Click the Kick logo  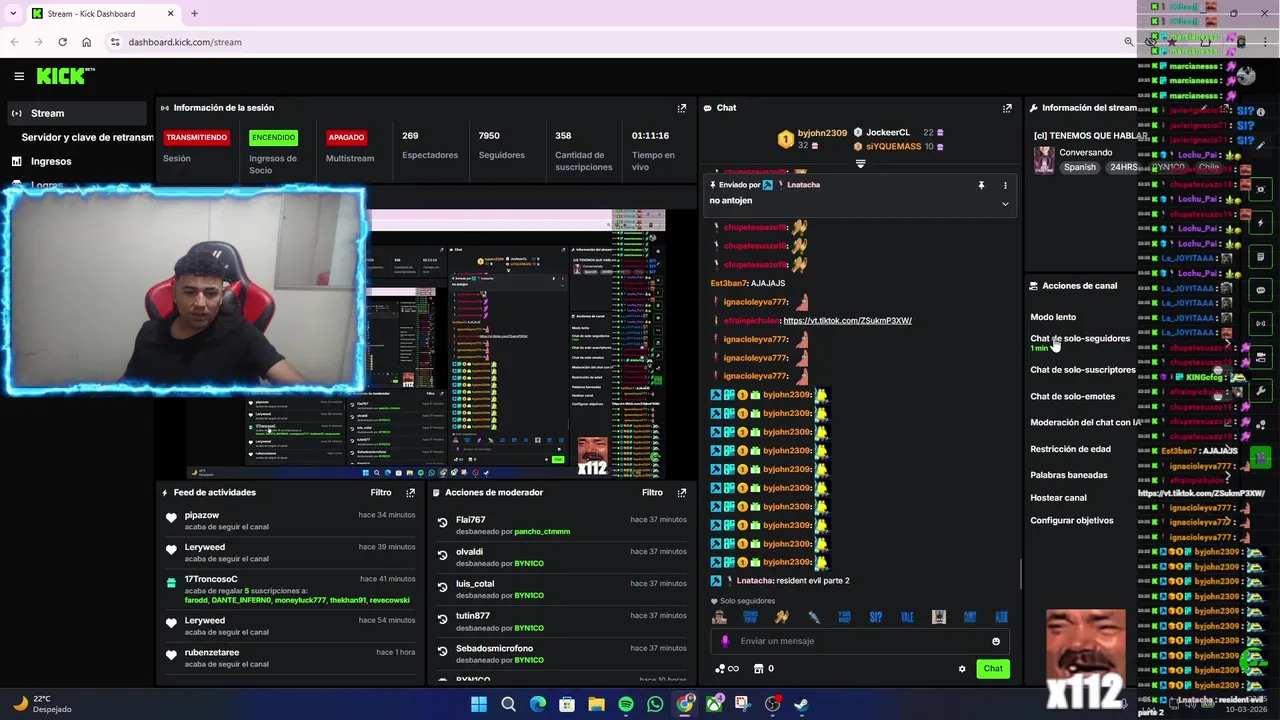click(x=65, y=76)
